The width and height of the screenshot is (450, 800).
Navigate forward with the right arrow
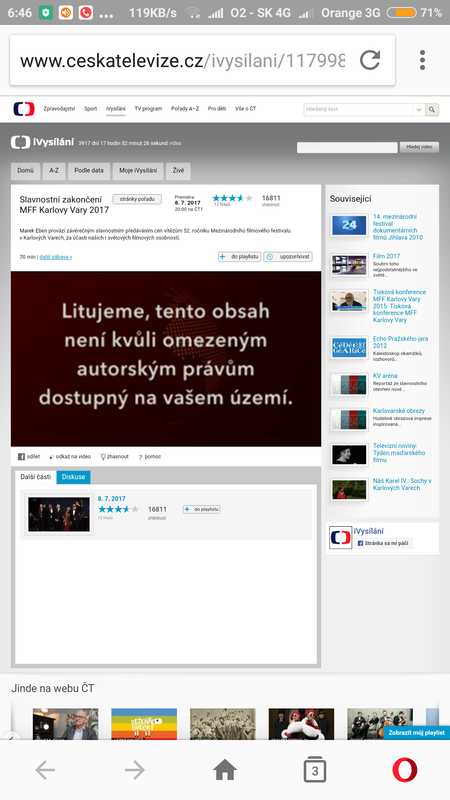coord(135,770)
